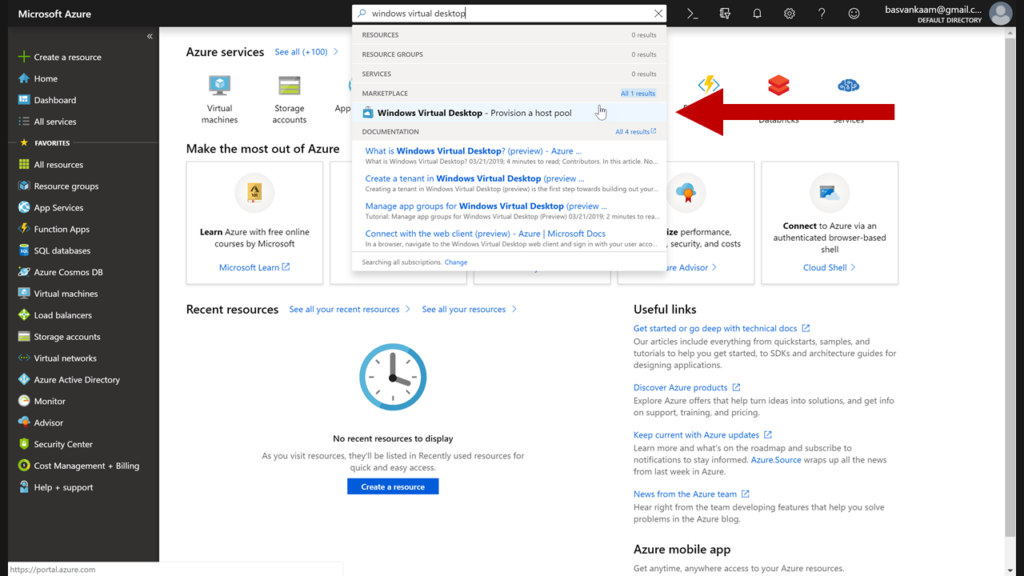
Task: Open Storage accounts service tile
Action: pyautogui.click(x=289, y=99)
